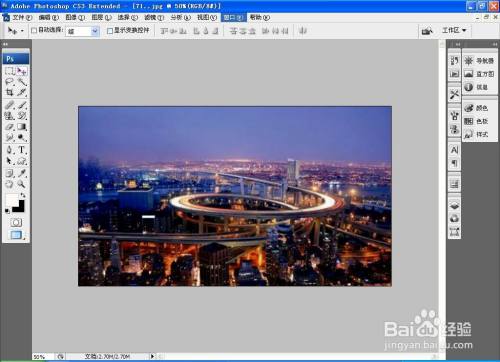Toggle Quick Mask mode
The image size is (500, 362).
point(16,222)
